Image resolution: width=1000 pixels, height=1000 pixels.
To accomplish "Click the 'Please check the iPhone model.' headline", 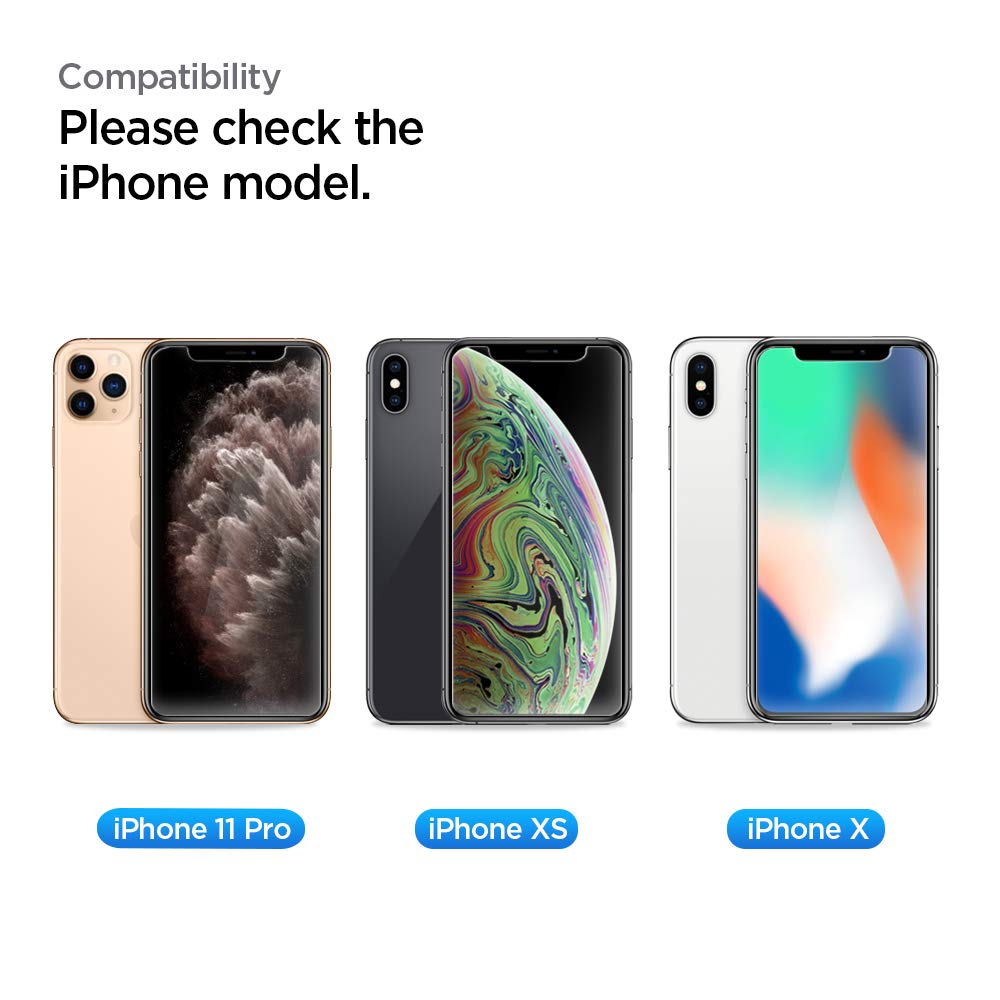I will (241, 155).
